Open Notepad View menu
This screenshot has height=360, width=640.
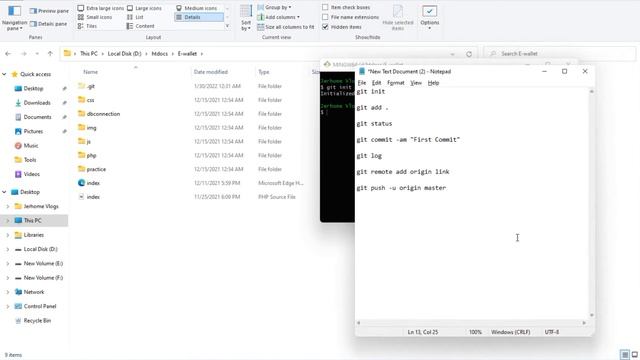[x=416, y=83]
